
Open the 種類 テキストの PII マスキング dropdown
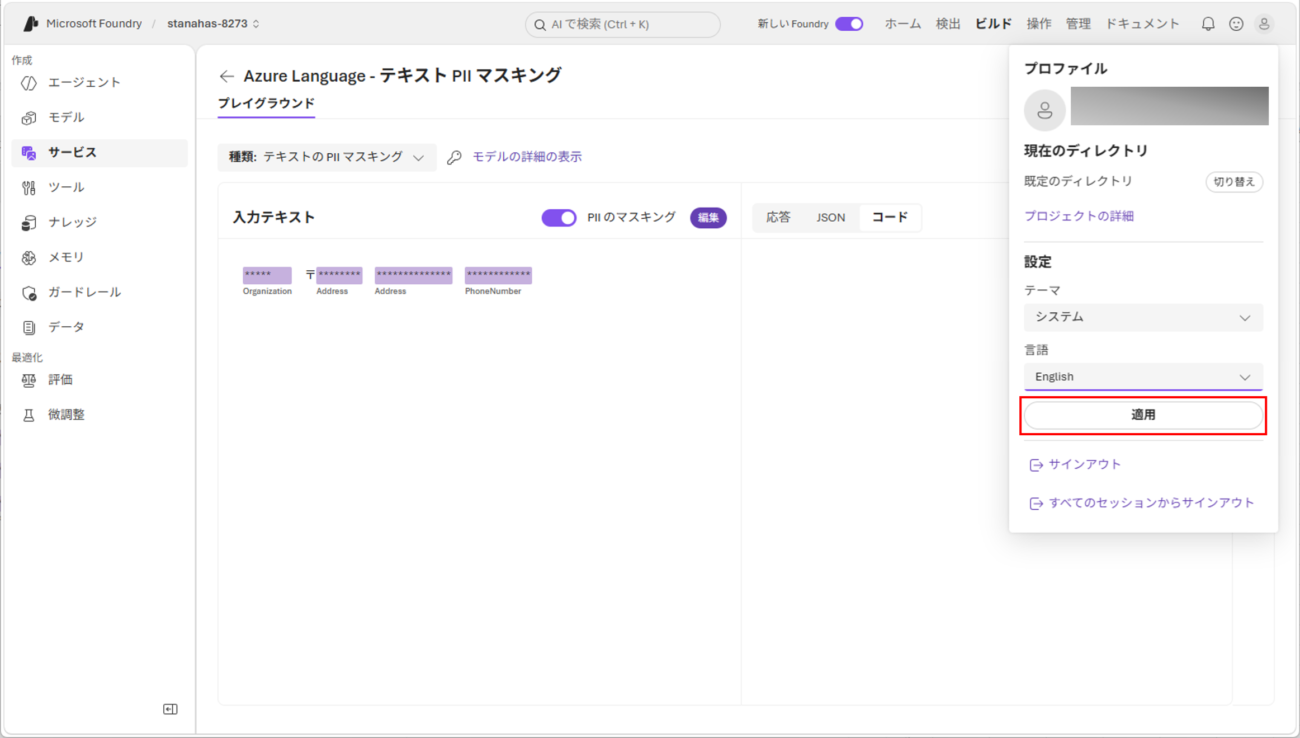click(327, 157)
